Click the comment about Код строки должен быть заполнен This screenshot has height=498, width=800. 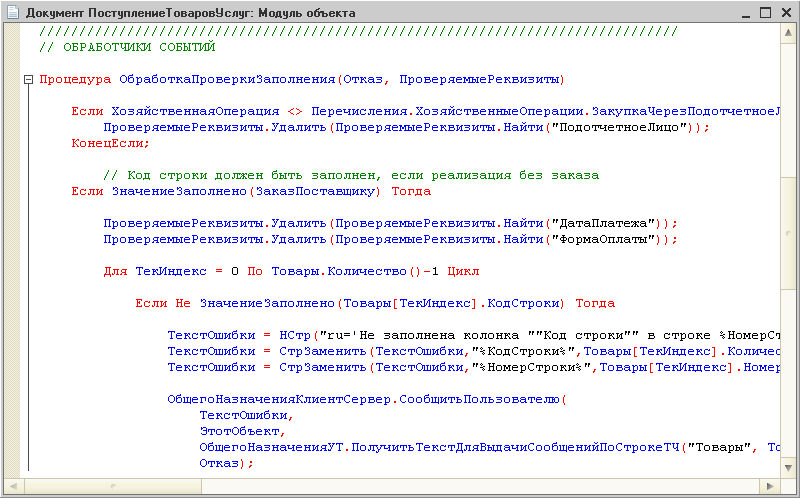point(351,176)
